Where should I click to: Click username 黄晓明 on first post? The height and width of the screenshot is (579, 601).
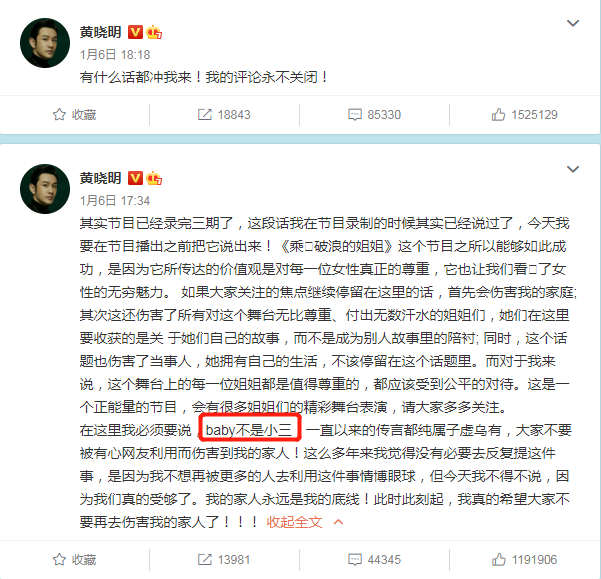point(100,32)
